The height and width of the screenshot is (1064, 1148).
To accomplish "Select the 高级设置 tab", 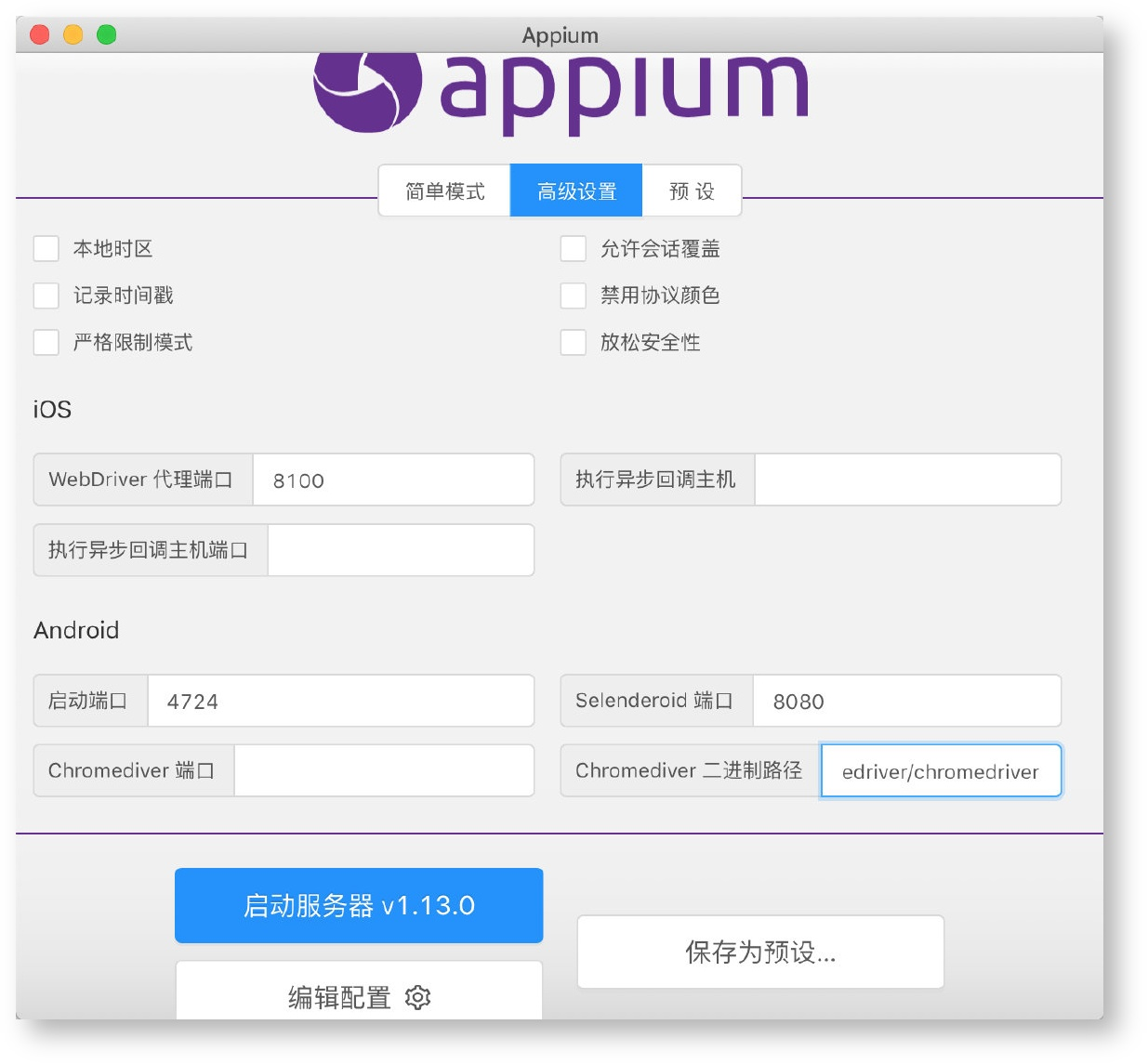I will 576,190.
